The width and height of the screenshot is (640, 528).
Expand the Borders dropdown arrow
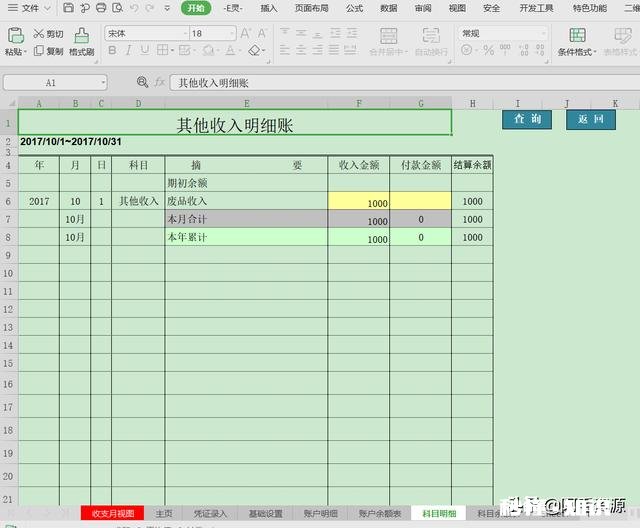coord(172,51)
